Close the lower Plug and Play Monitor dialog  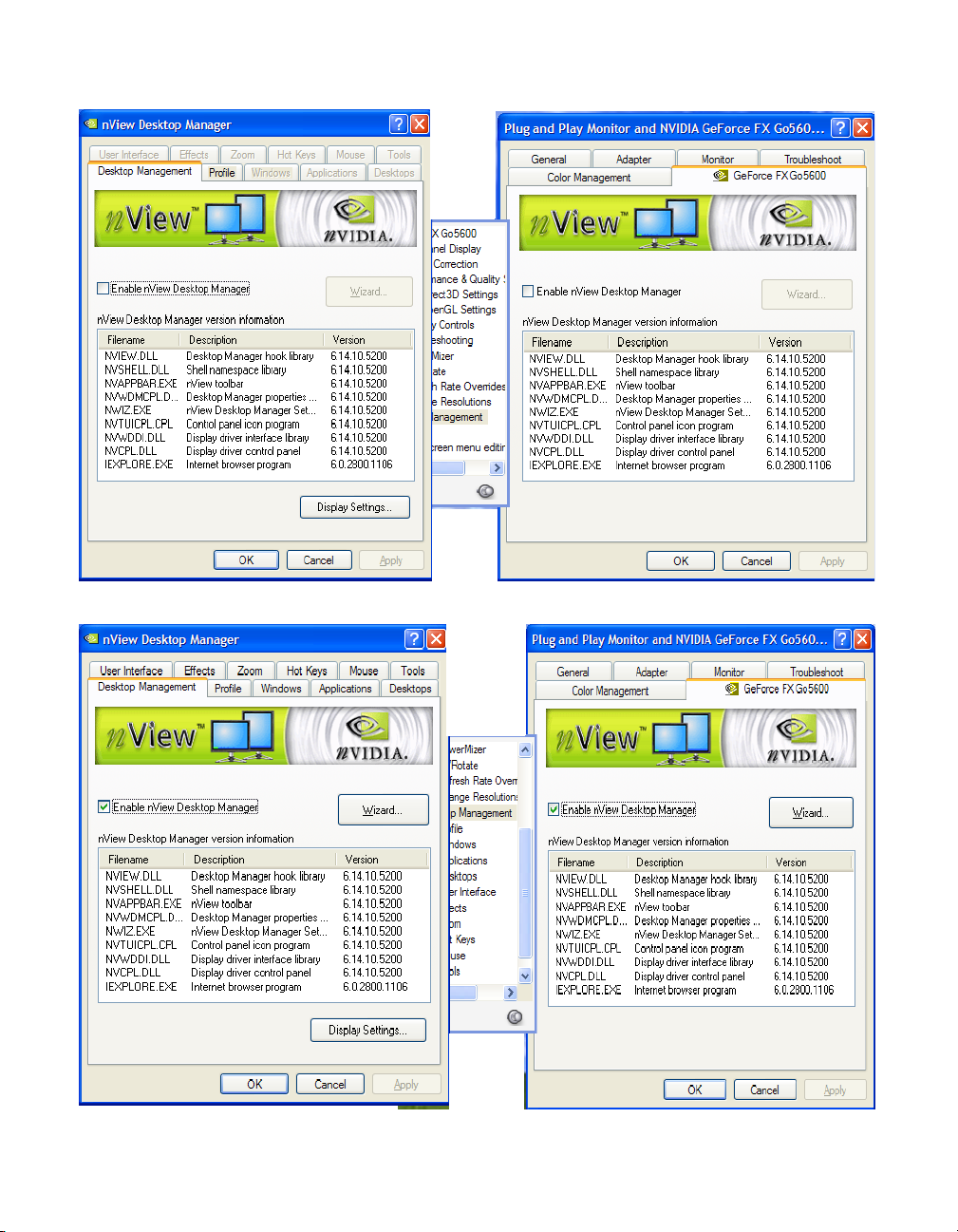862,638
